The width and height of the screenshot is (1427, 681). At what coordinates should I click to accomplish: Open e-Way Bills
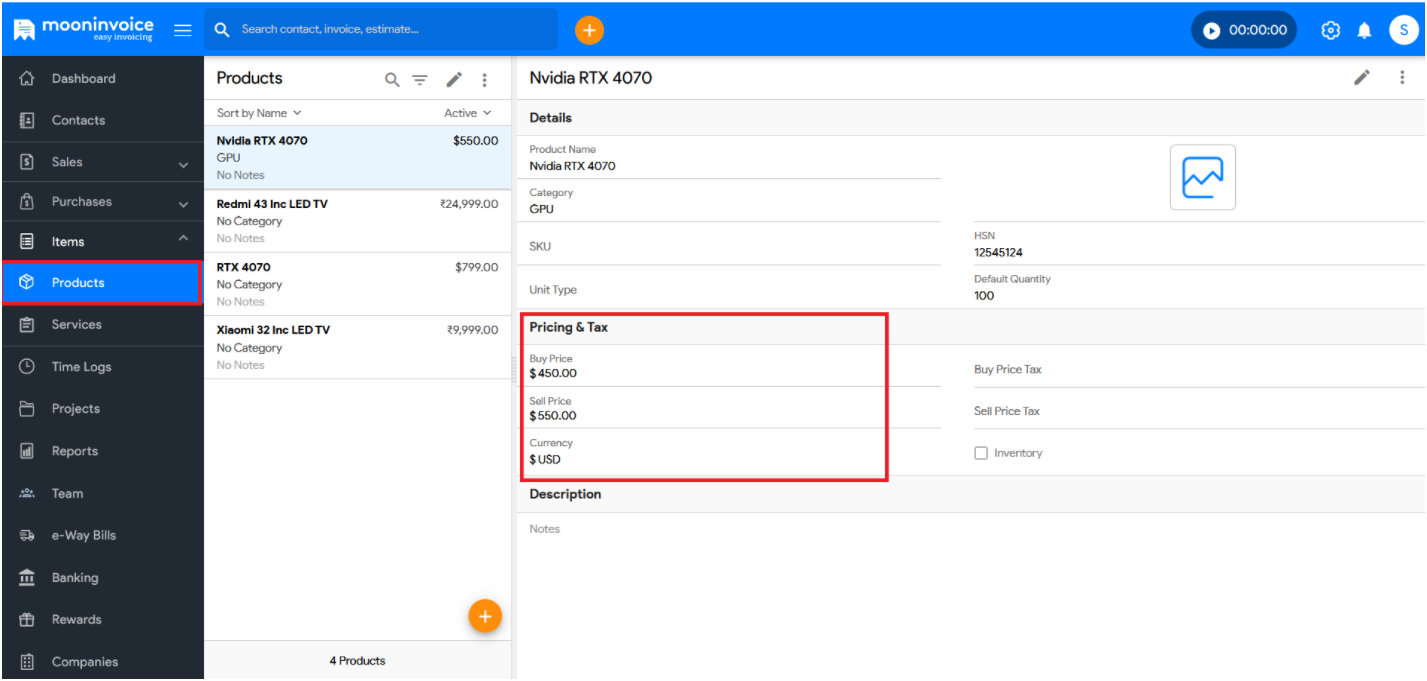coord(102,535)
